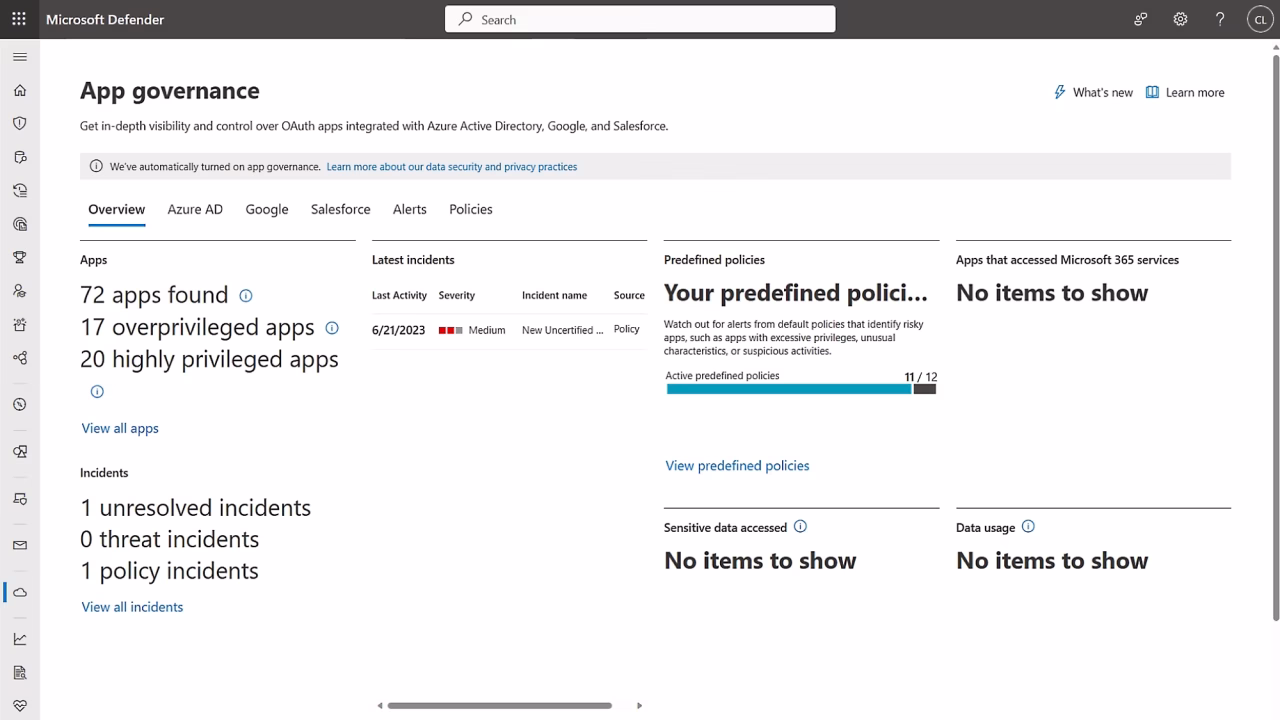1280x720 pixels.
Task: Show info tooltip for apps found
Action: [246, 295]
